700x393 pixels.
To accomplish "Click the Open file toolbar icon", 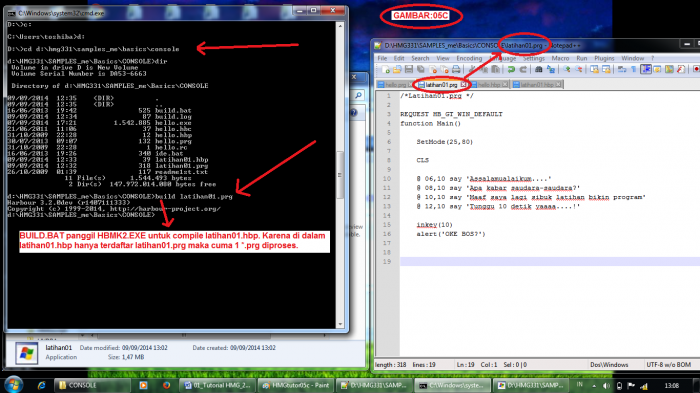I will coord(397,69).
